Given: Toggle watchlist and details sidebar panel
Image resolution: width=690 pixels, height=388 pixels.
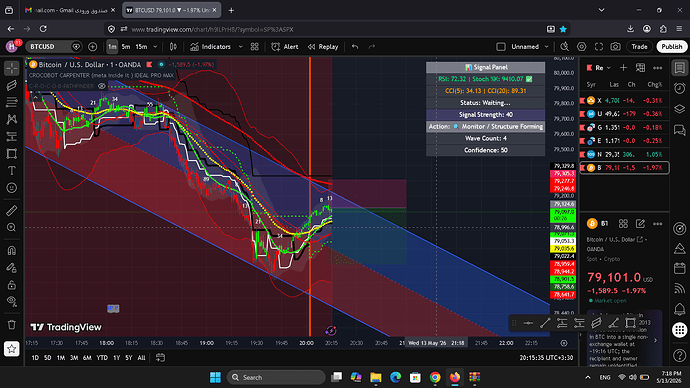Looking at the screenshot, I should pyautogui.click(x=680, y=68).
